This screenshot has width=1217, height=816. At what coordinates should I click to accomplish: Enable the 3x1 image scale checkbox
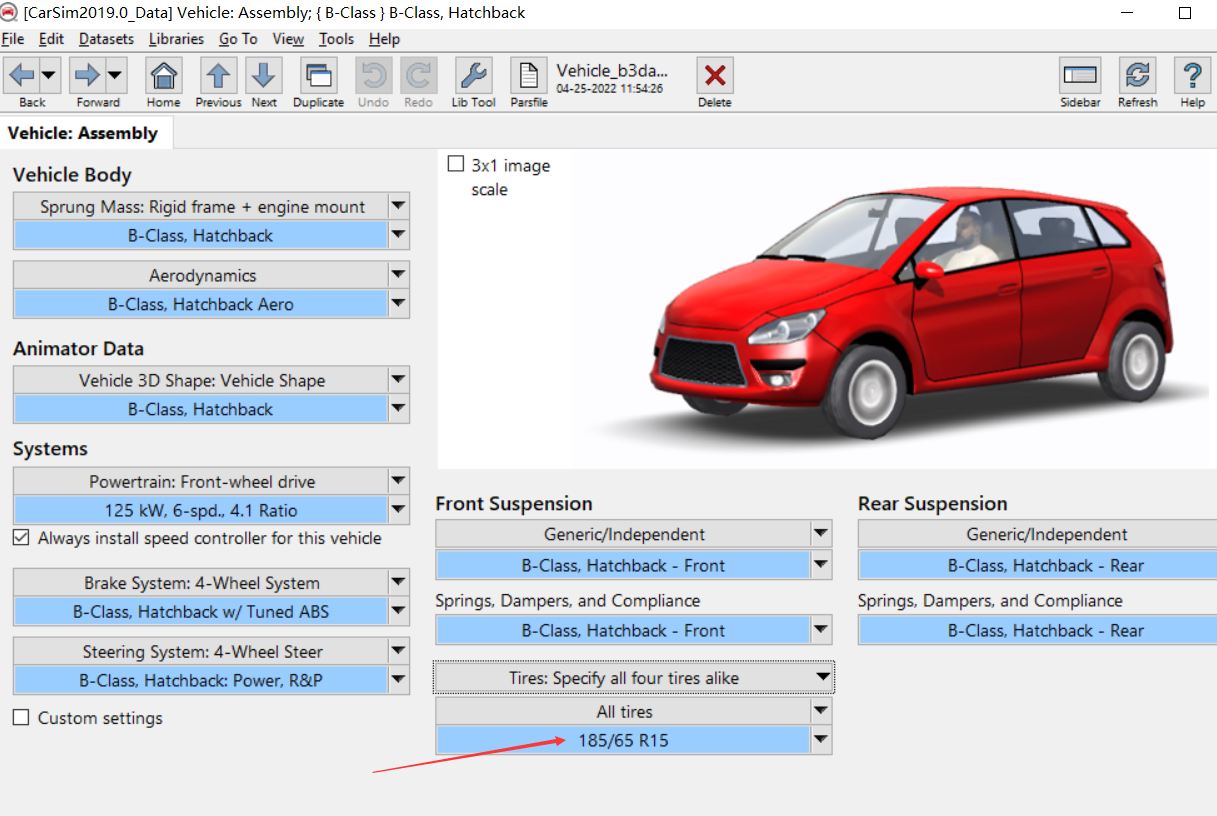(x=456, y=164)
